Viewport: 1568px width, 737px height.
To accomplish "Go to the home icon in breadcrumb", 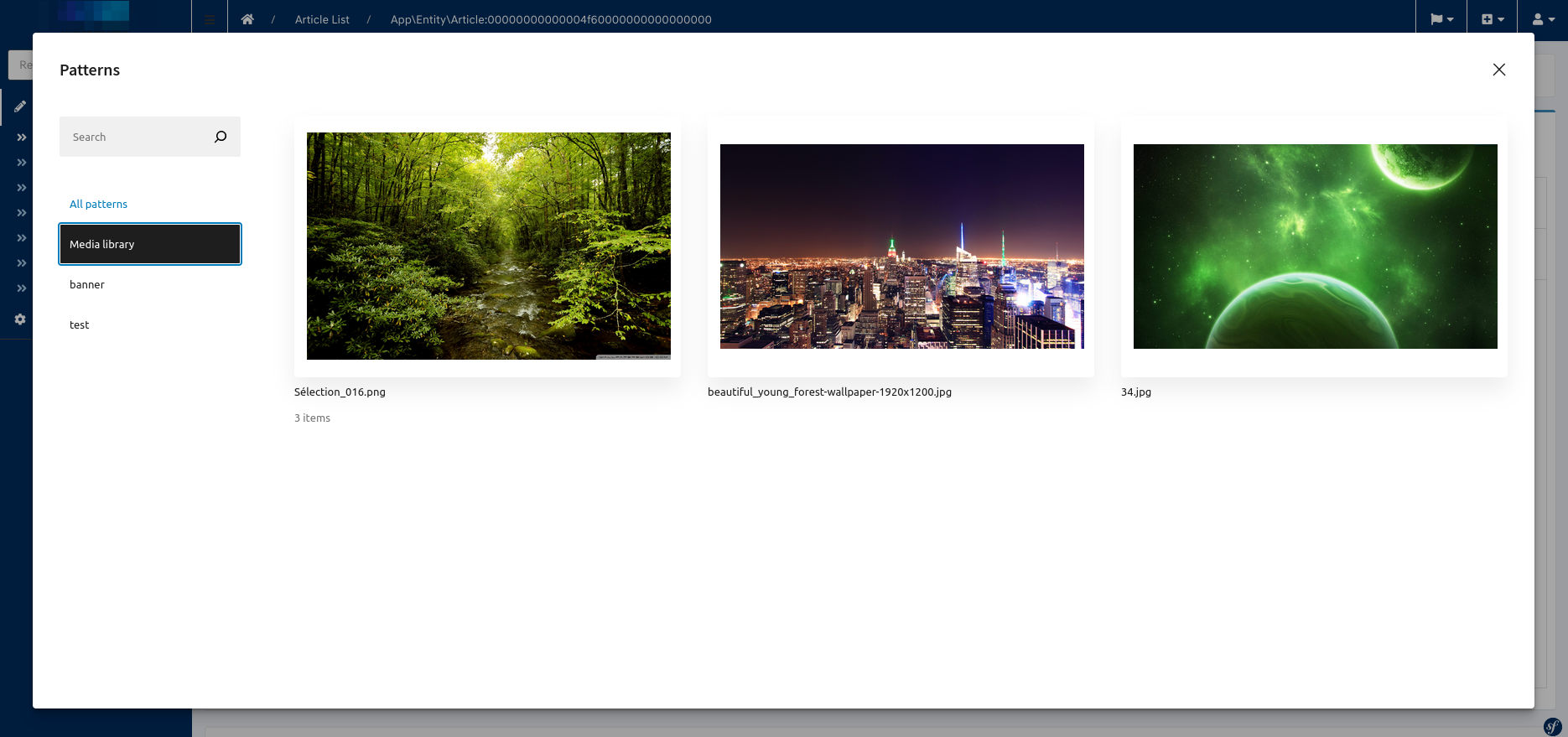I will pos(247,19).
